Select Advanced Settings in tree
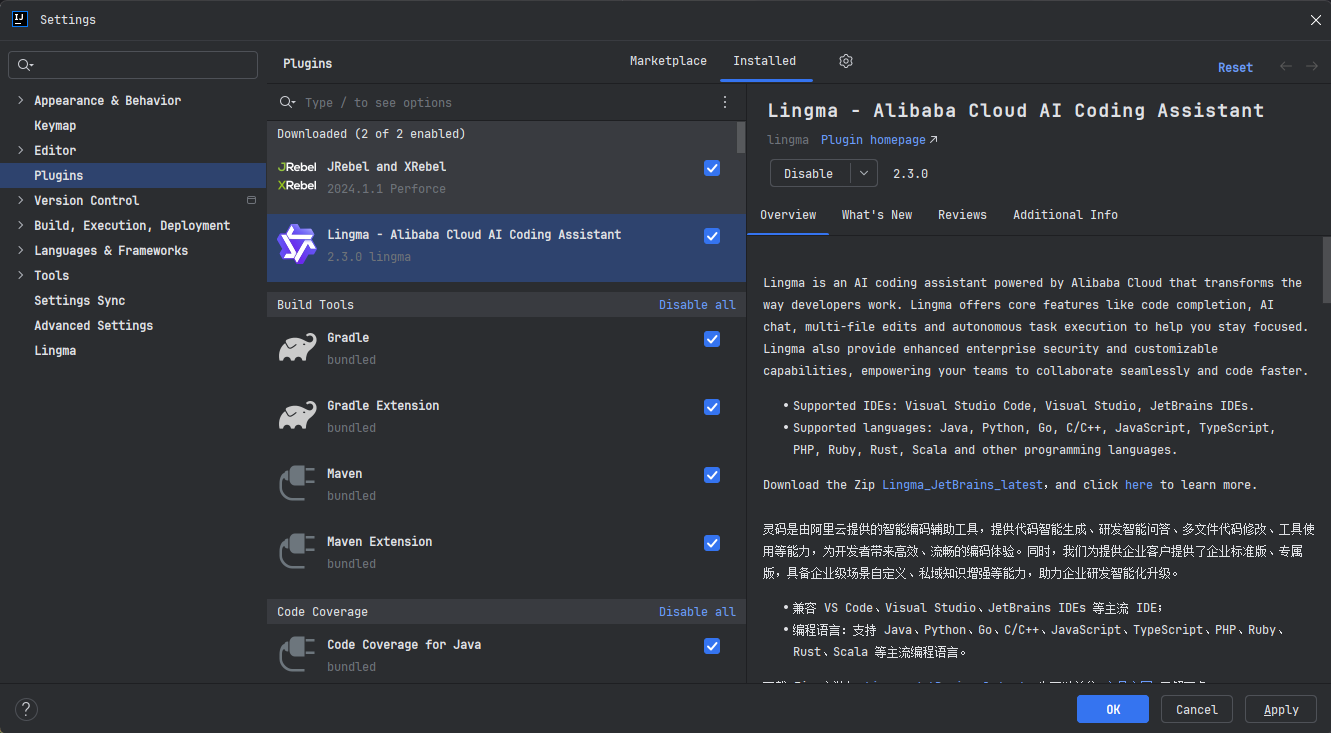Image resolution: width=1331 pixels, height=733 pixels. click(94, 325)
